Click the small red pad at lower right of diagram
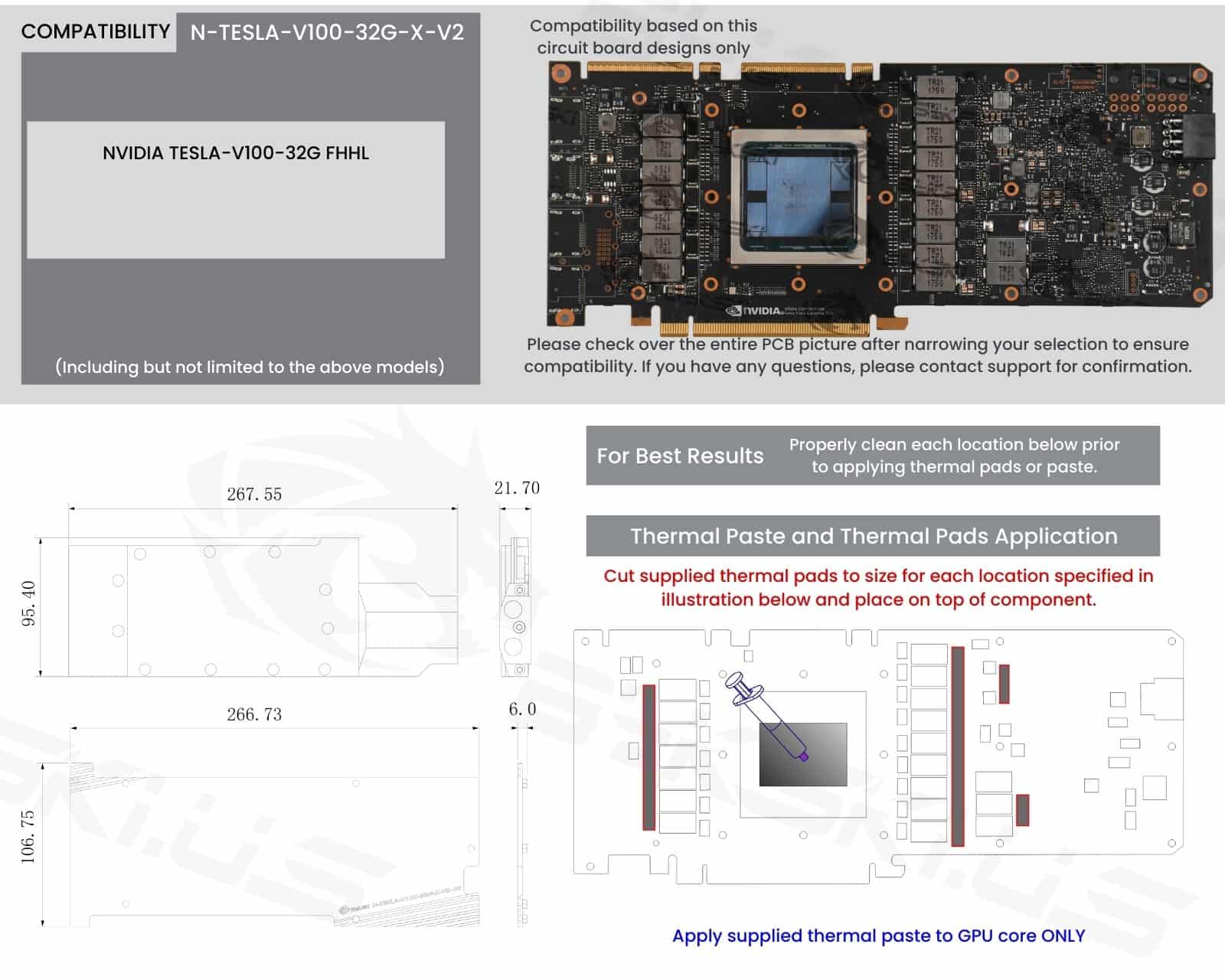1225x980 pixels. (x=1021, y=810)
